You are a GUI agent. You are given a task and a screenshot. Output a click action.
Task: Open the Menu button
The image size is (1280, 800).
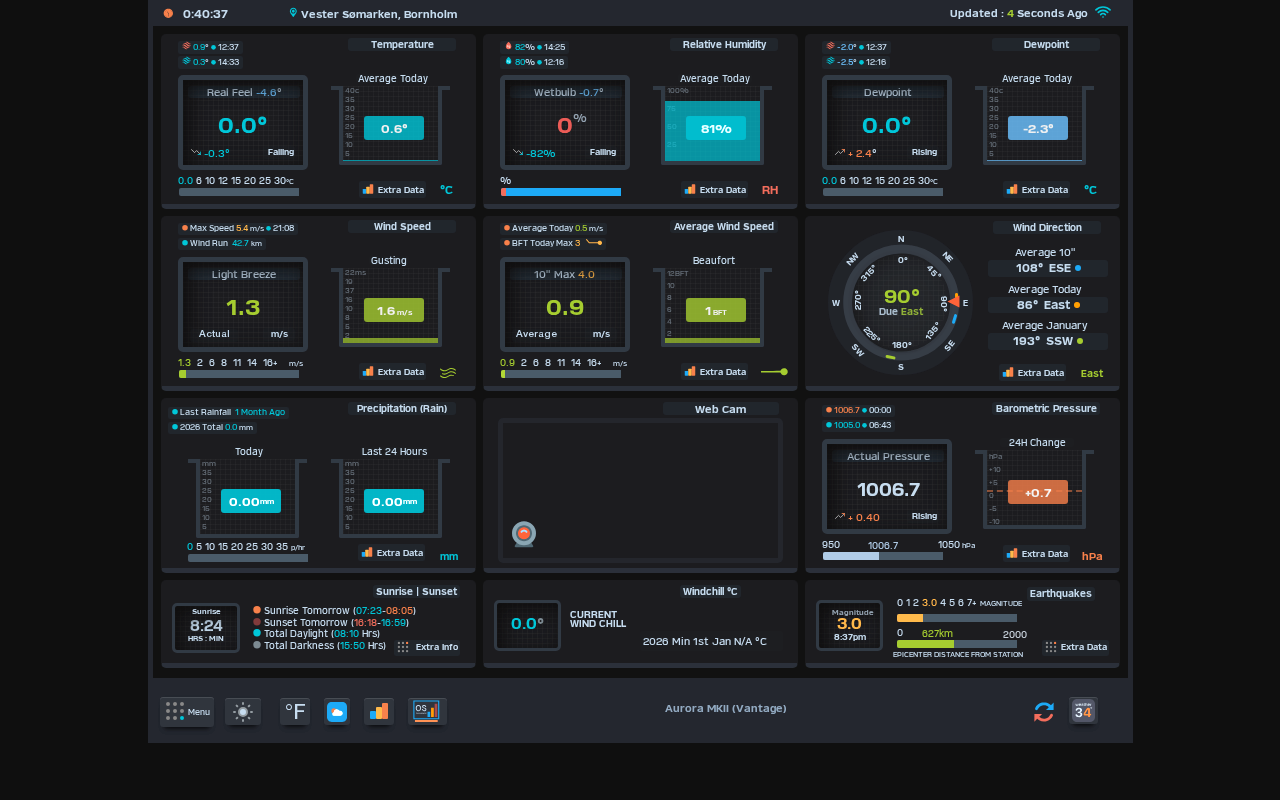coord(187,711)
